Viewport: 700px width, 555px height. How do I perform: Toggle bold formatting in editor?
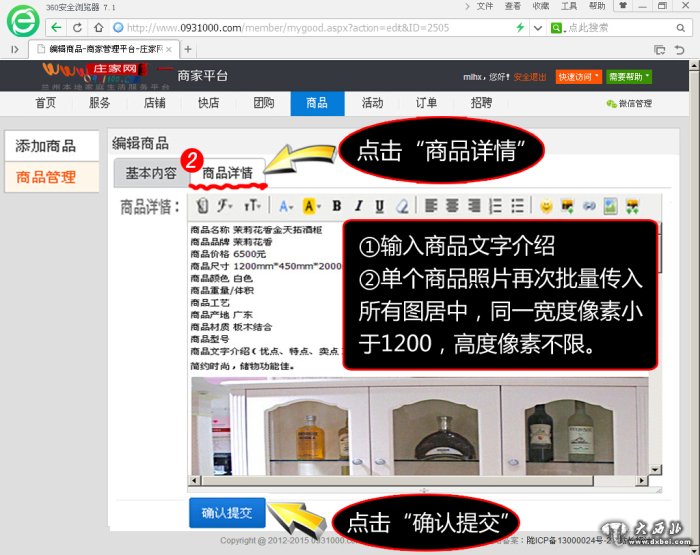336,206
